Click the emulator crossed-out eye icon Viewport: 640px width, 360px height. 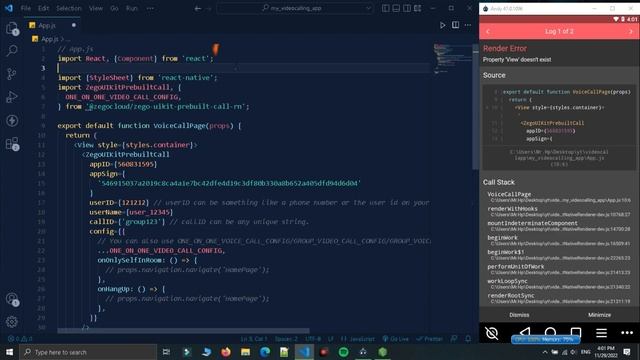pyautogui.click(x=492, y=333)
